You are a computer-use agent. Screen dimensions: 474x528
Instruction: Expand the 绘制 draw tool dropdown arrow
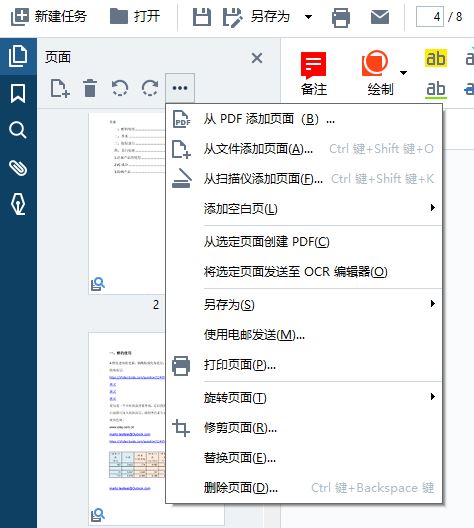(x=403, y=72)
